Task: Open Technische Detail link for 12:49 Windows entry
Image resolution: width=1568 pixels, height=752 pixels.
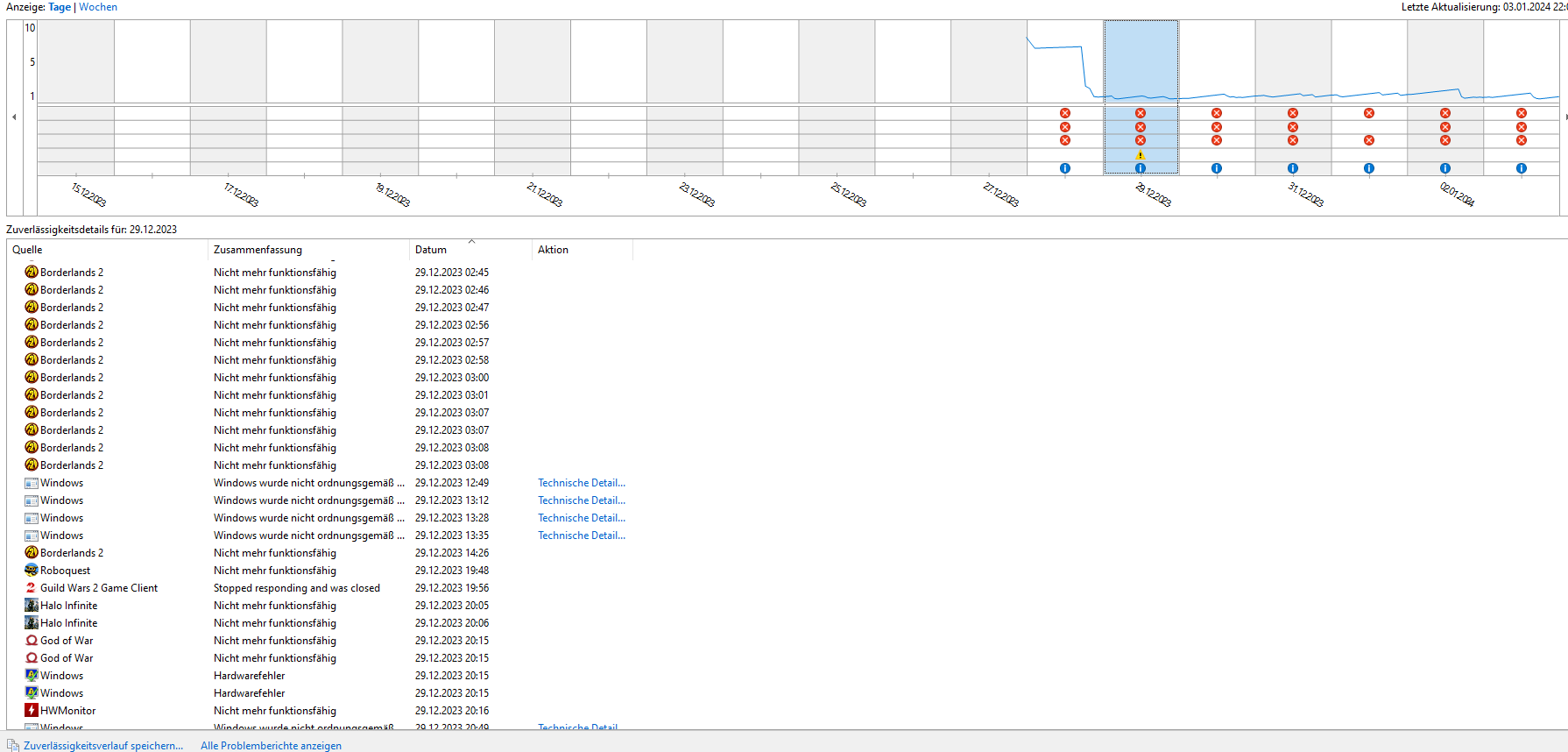Action: pos(582,483)
